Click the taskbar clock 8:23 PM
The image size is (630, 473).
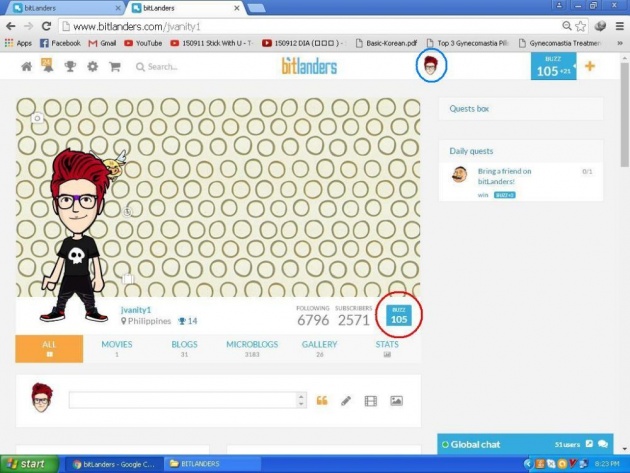point(607,464)
